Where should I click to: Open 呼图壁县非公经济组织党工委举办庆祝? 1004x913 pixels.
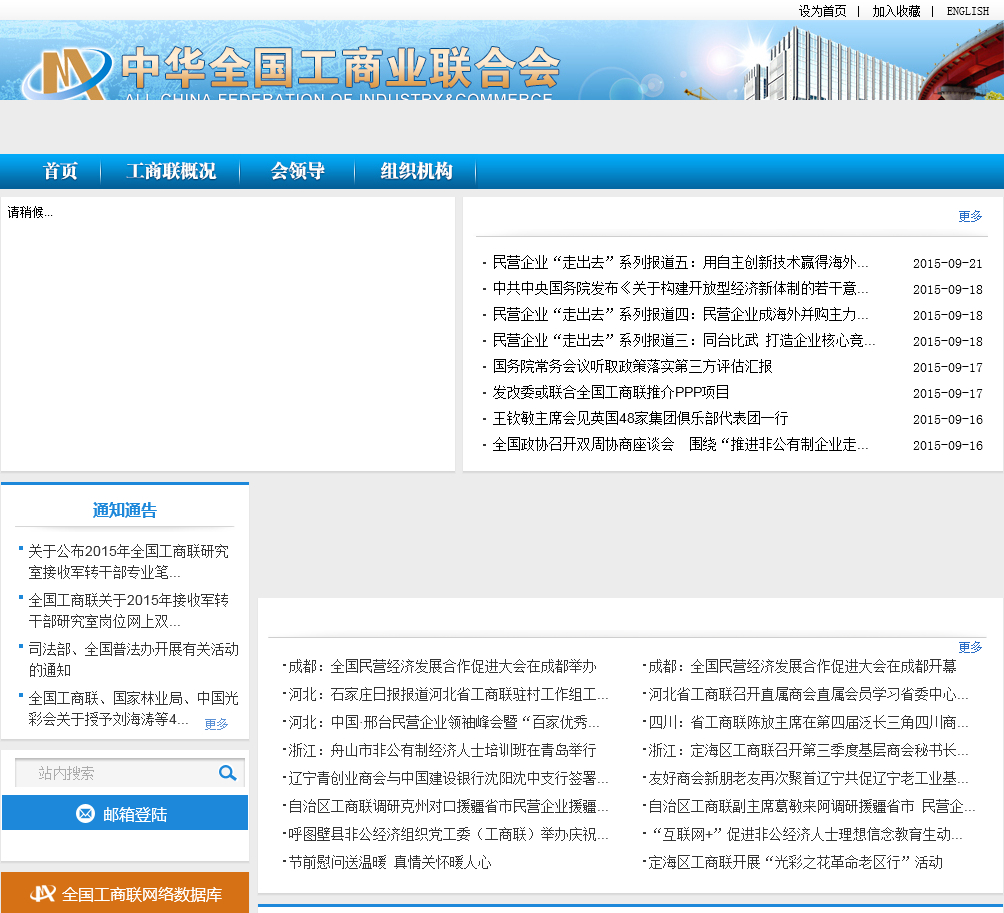pyautogui.click(x=448, y=834)
